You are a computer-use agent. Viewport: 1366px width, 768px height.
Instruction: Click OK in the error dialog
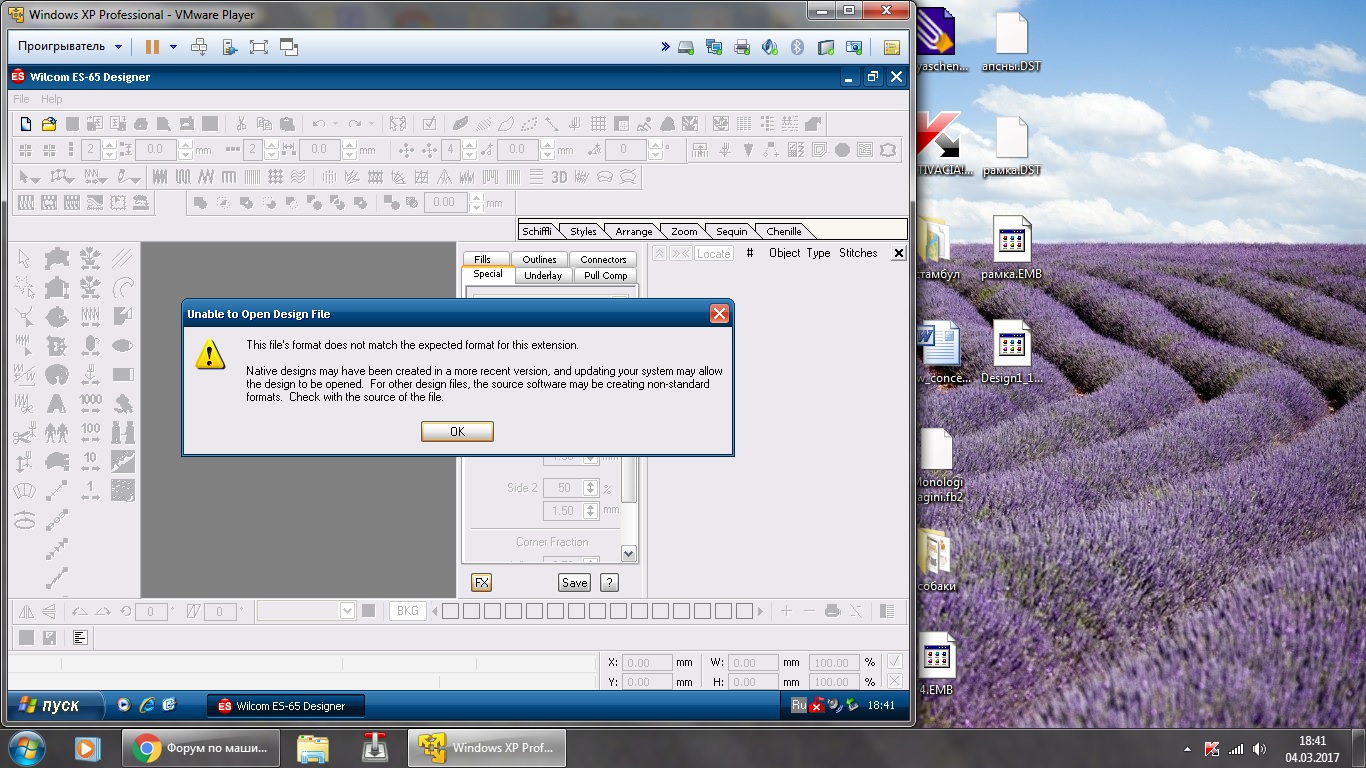tap(457, 431)
